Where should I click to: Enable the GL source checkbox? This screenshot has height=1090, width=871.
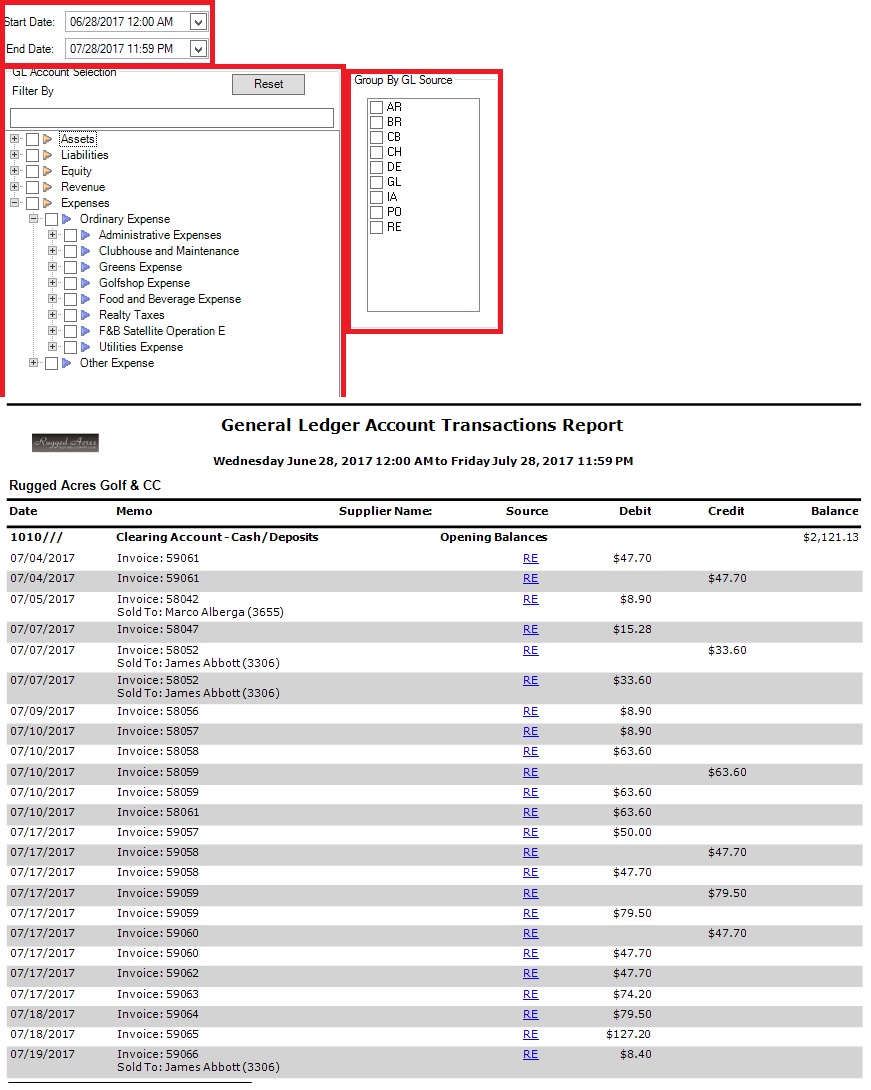376,182
